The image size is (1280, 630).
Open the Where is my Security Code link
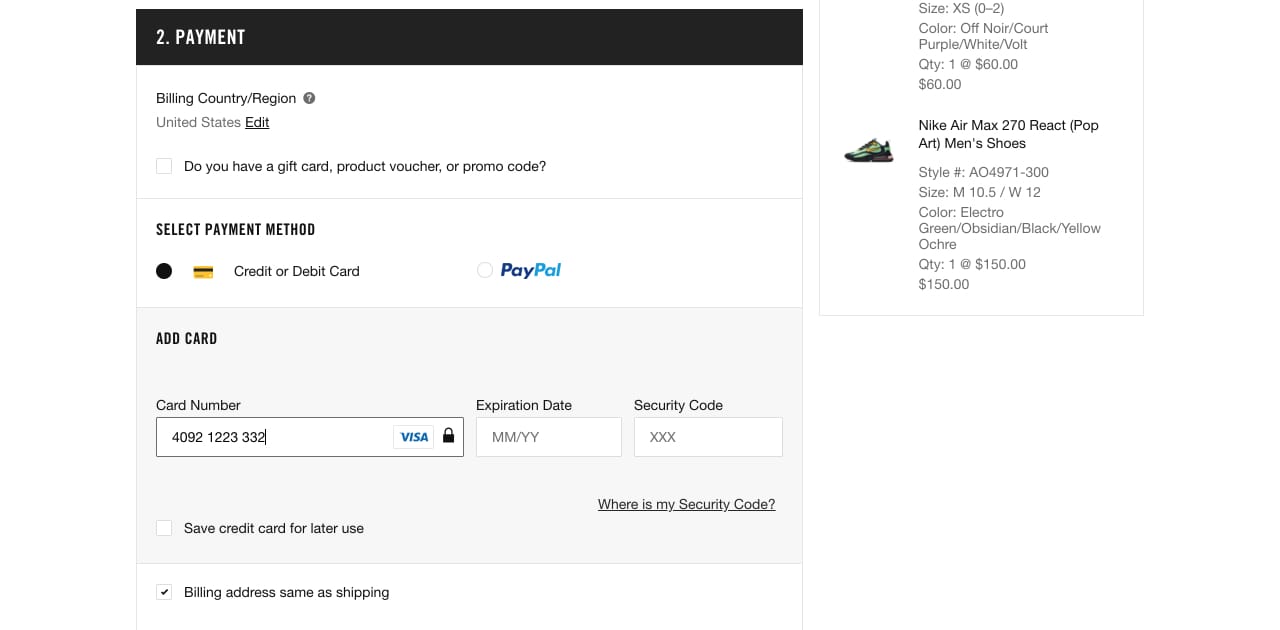click(686, 504)
